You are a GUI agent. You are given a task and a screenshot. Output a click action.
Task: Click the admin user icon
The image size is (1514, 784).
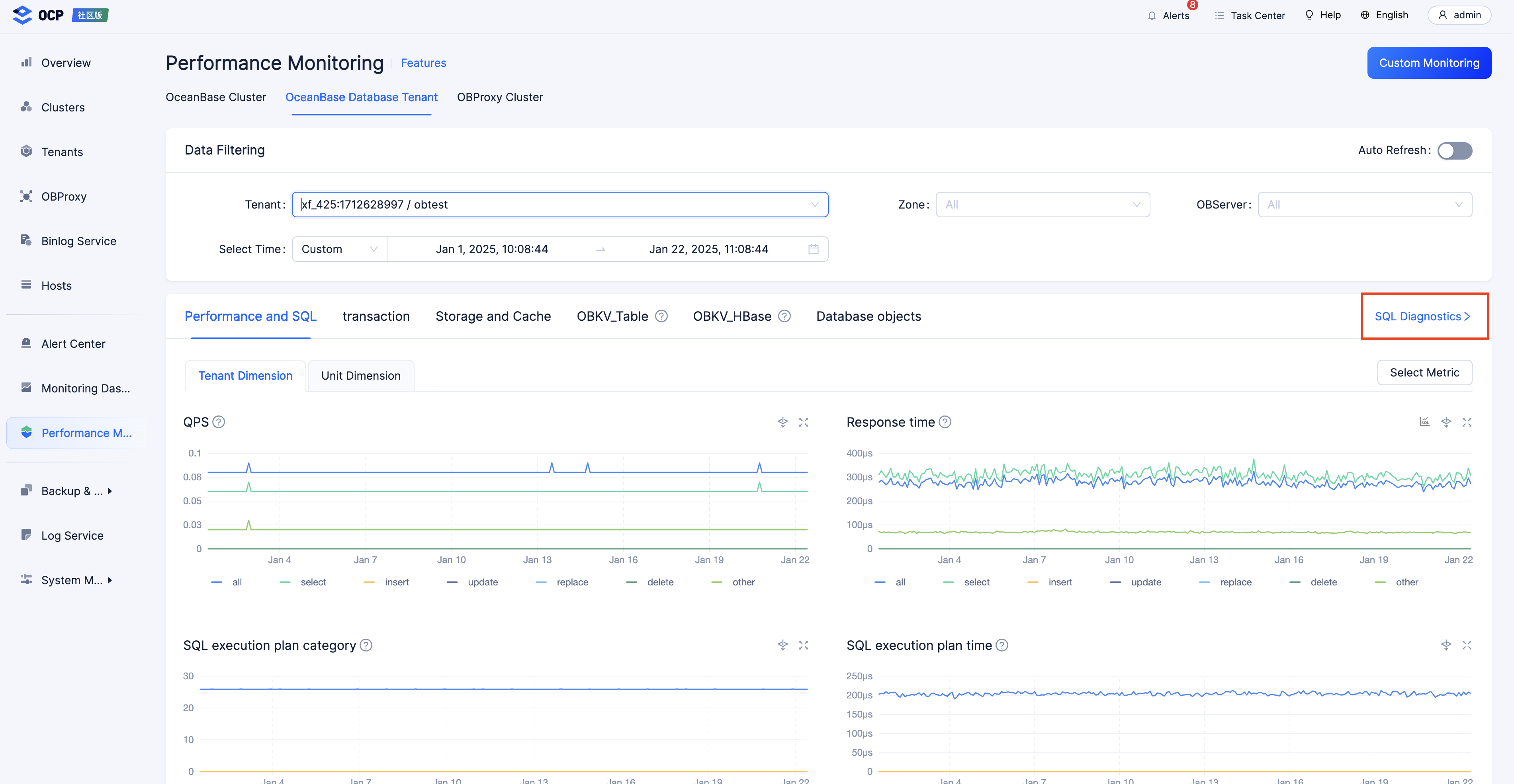coord(1442,15)
